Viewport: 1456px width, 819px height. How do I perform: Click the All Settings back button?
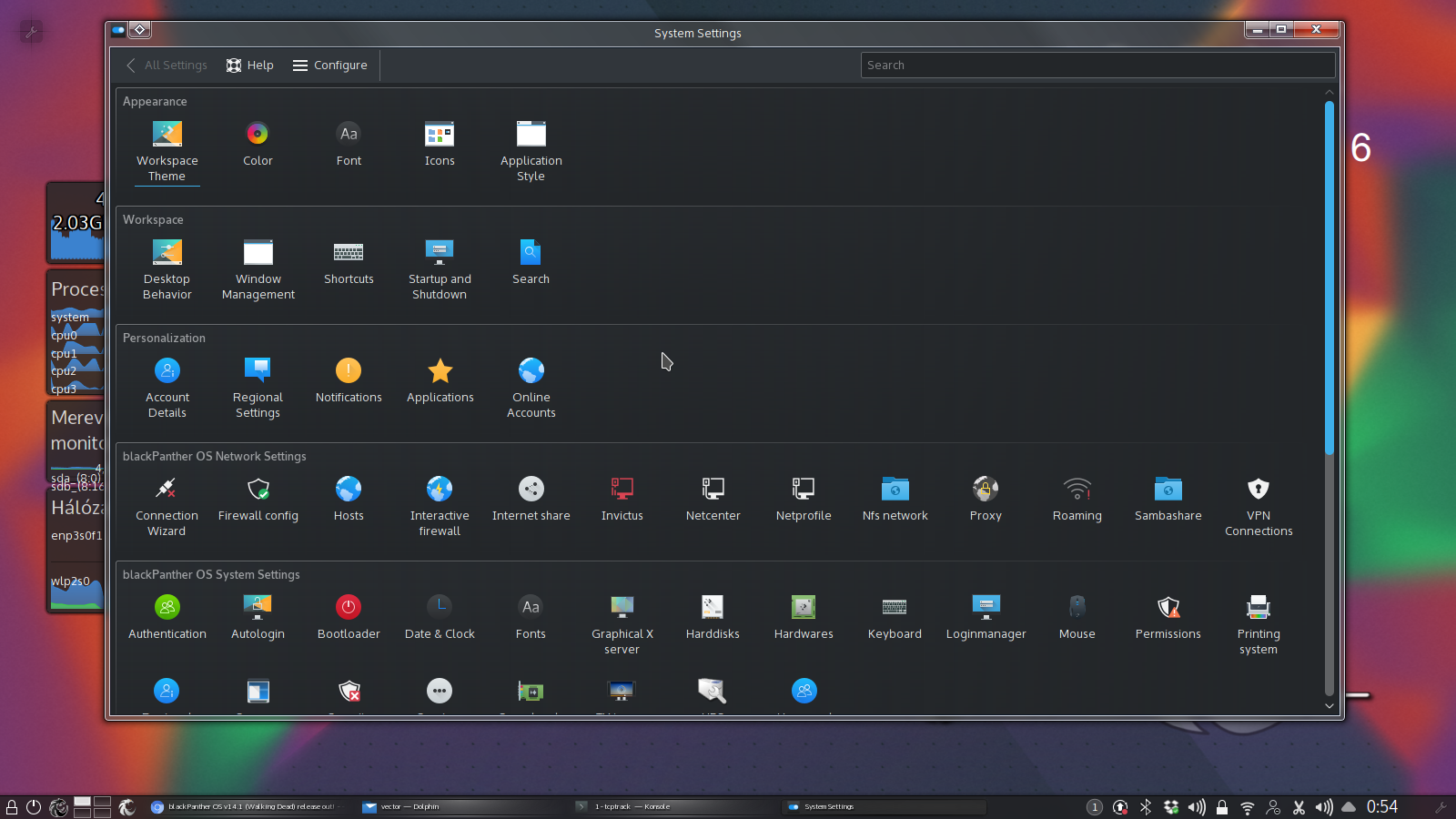(167, 66)
